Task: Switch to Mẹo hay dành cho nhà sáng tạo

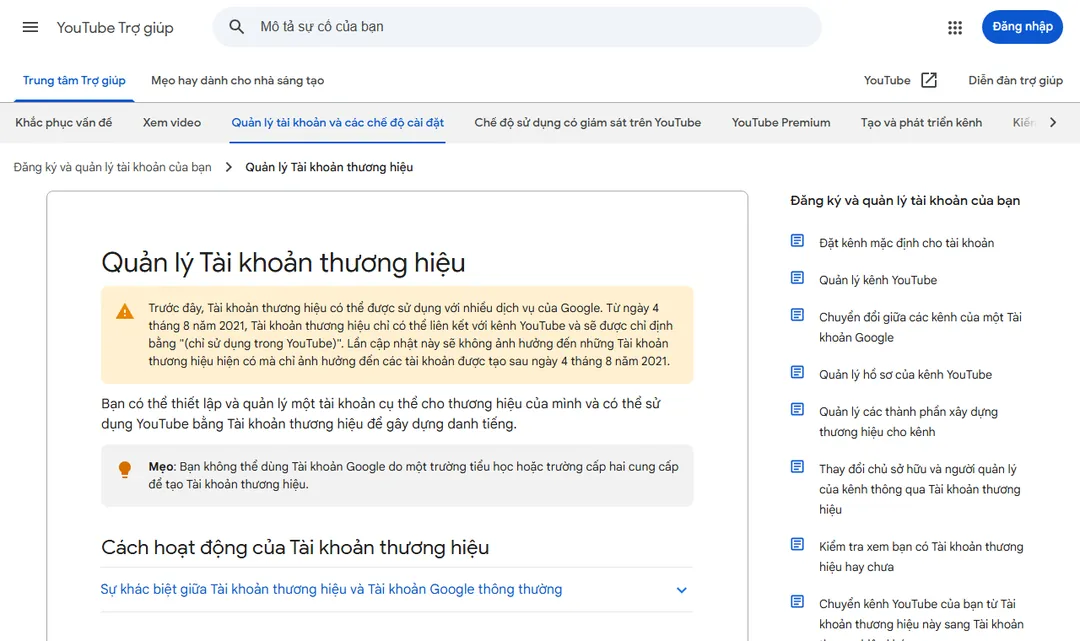Action: [238, 81]
